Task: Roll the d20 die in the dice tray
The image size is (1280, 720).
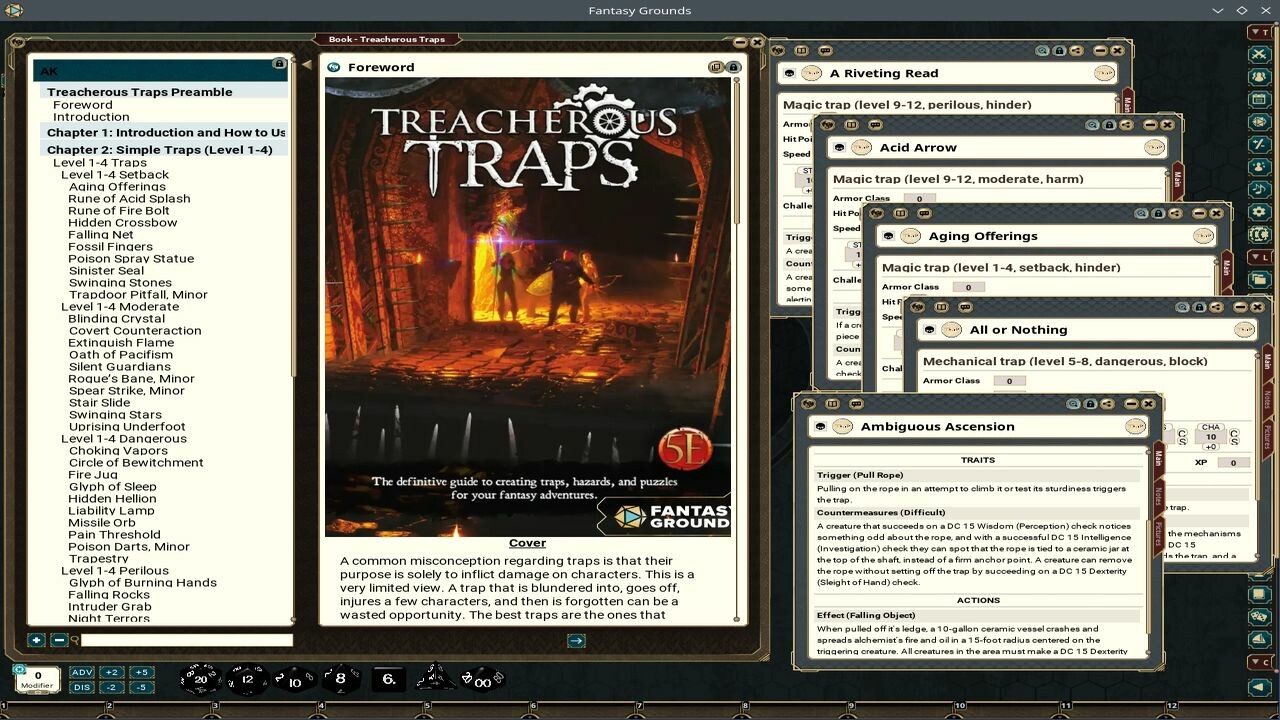Action: 200,677
